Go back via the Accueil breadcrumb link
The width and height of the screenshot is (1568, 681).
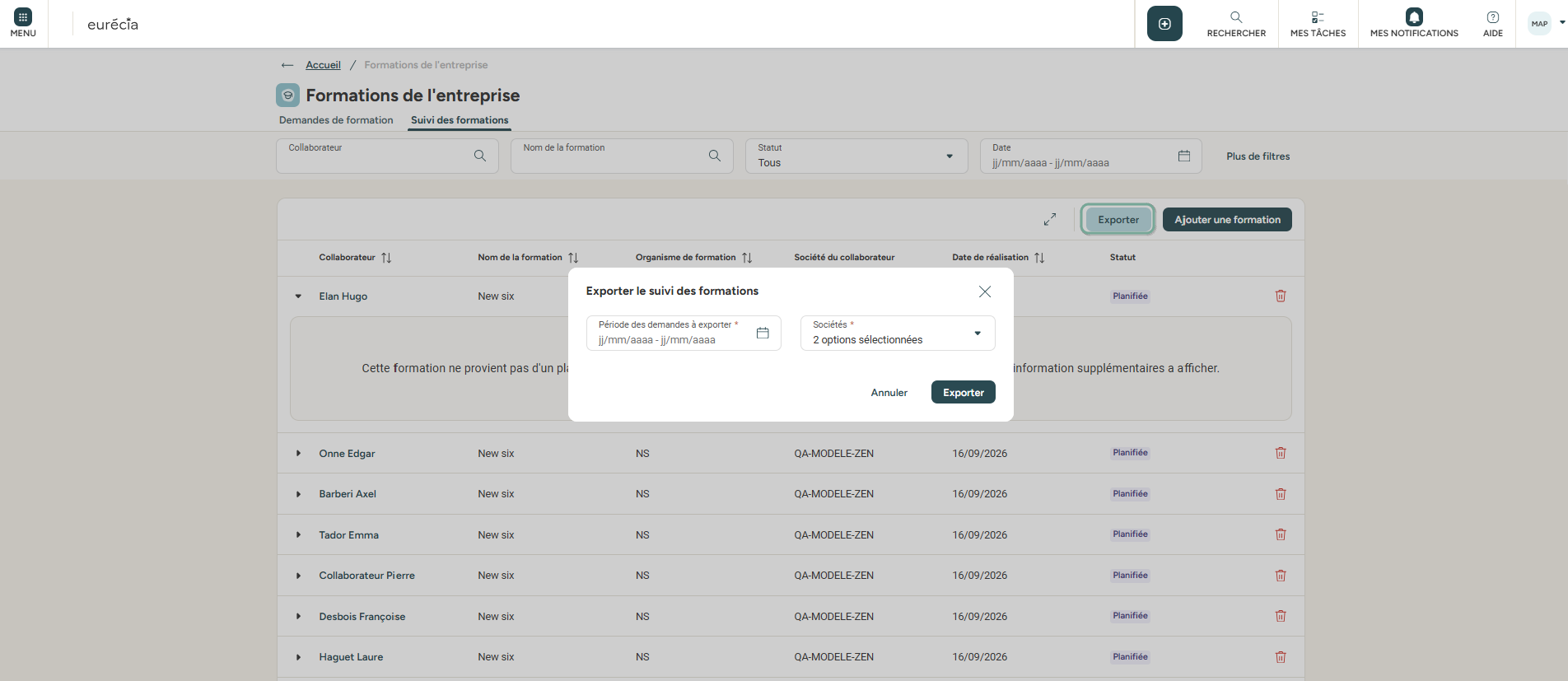(323, 65)
